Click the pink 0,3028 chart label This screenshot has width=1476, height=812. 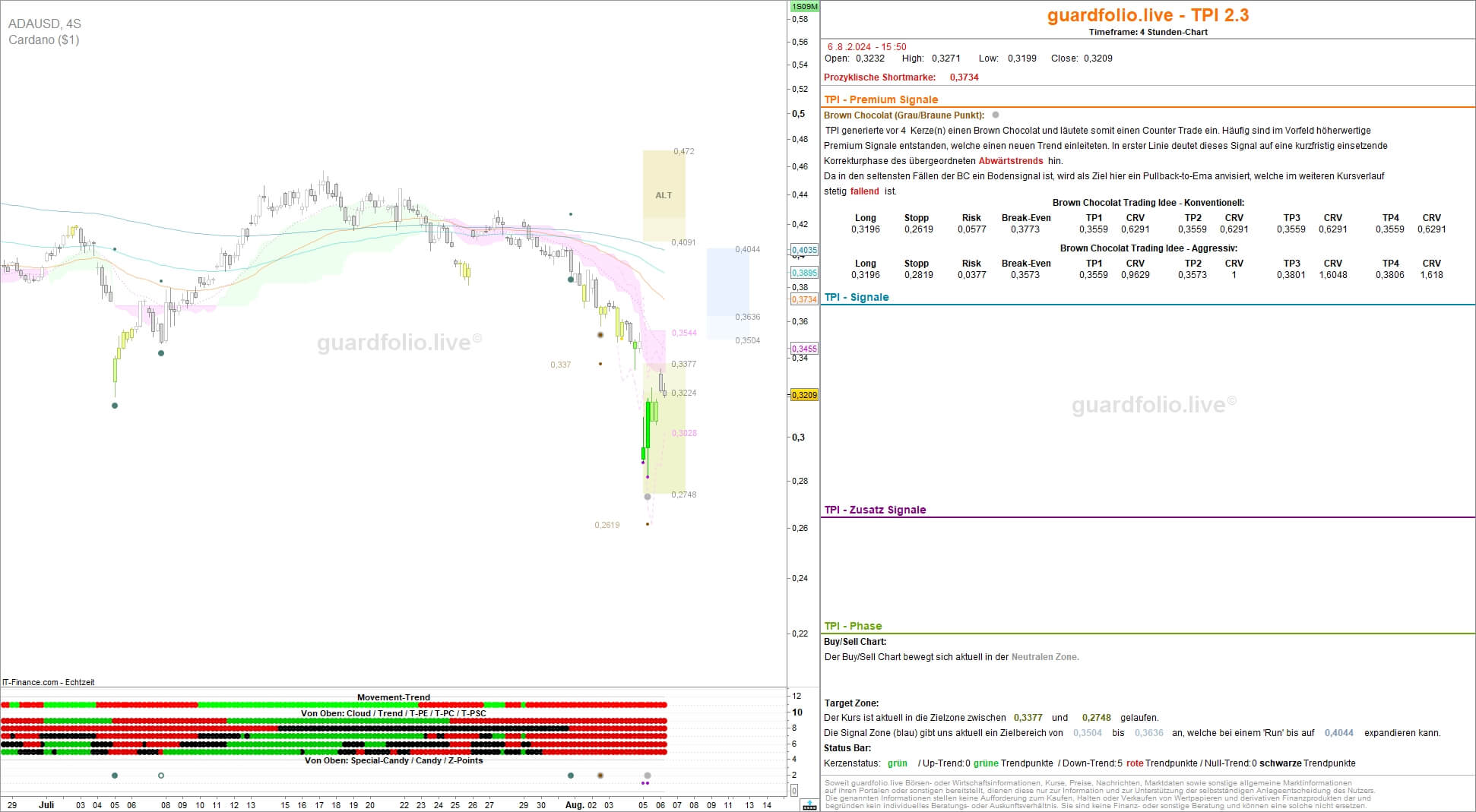pos(684,433)
